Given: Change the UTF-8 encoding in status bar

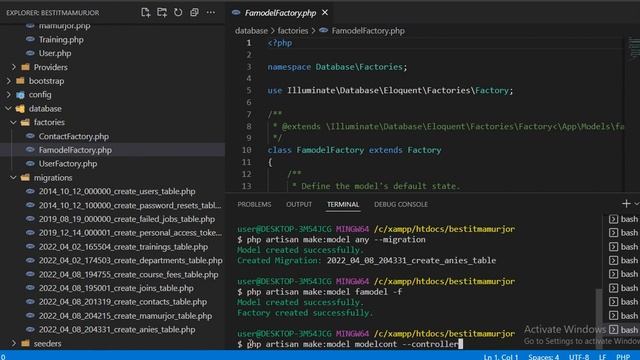Looking at the screenshot, I should [x=579, y=356].
